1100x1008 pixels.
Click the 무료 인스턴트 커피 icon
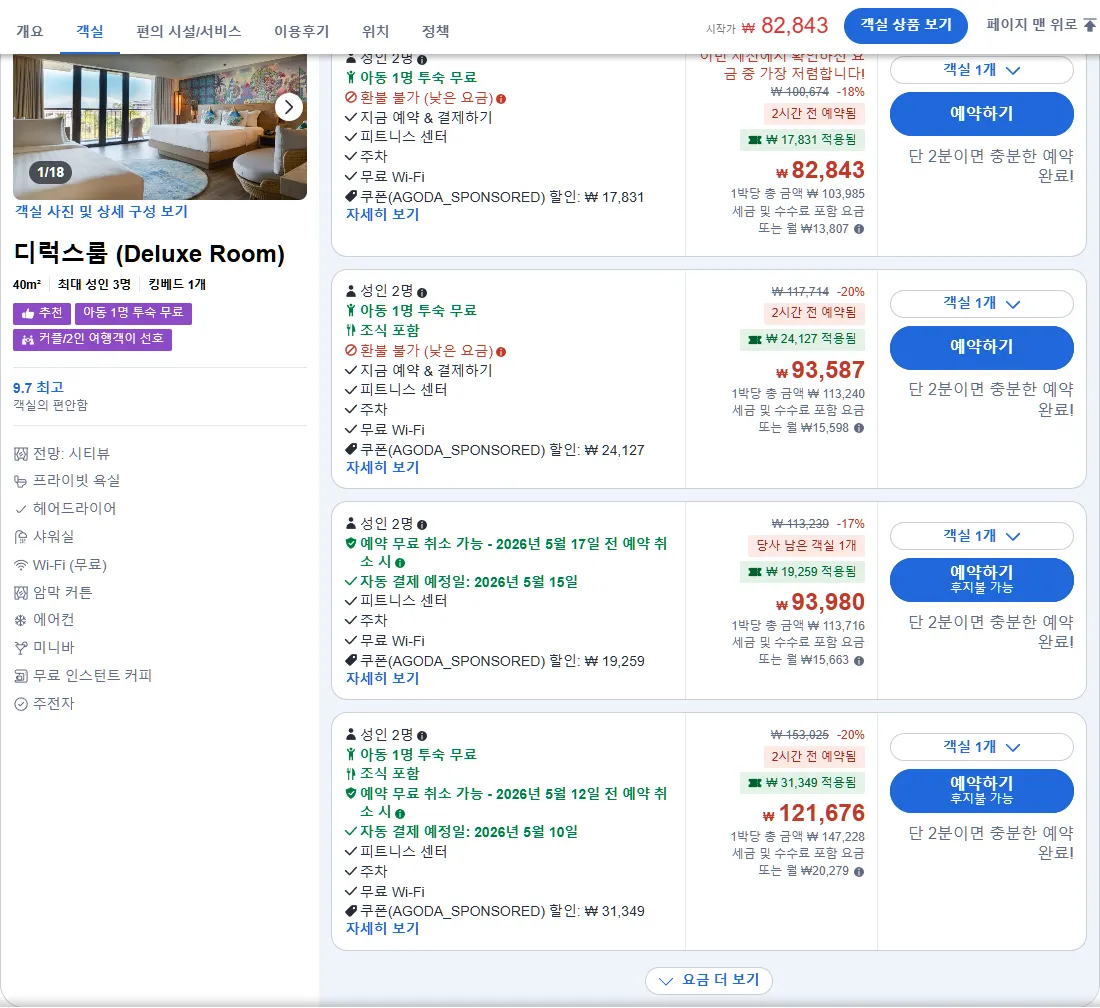[21, 676]
